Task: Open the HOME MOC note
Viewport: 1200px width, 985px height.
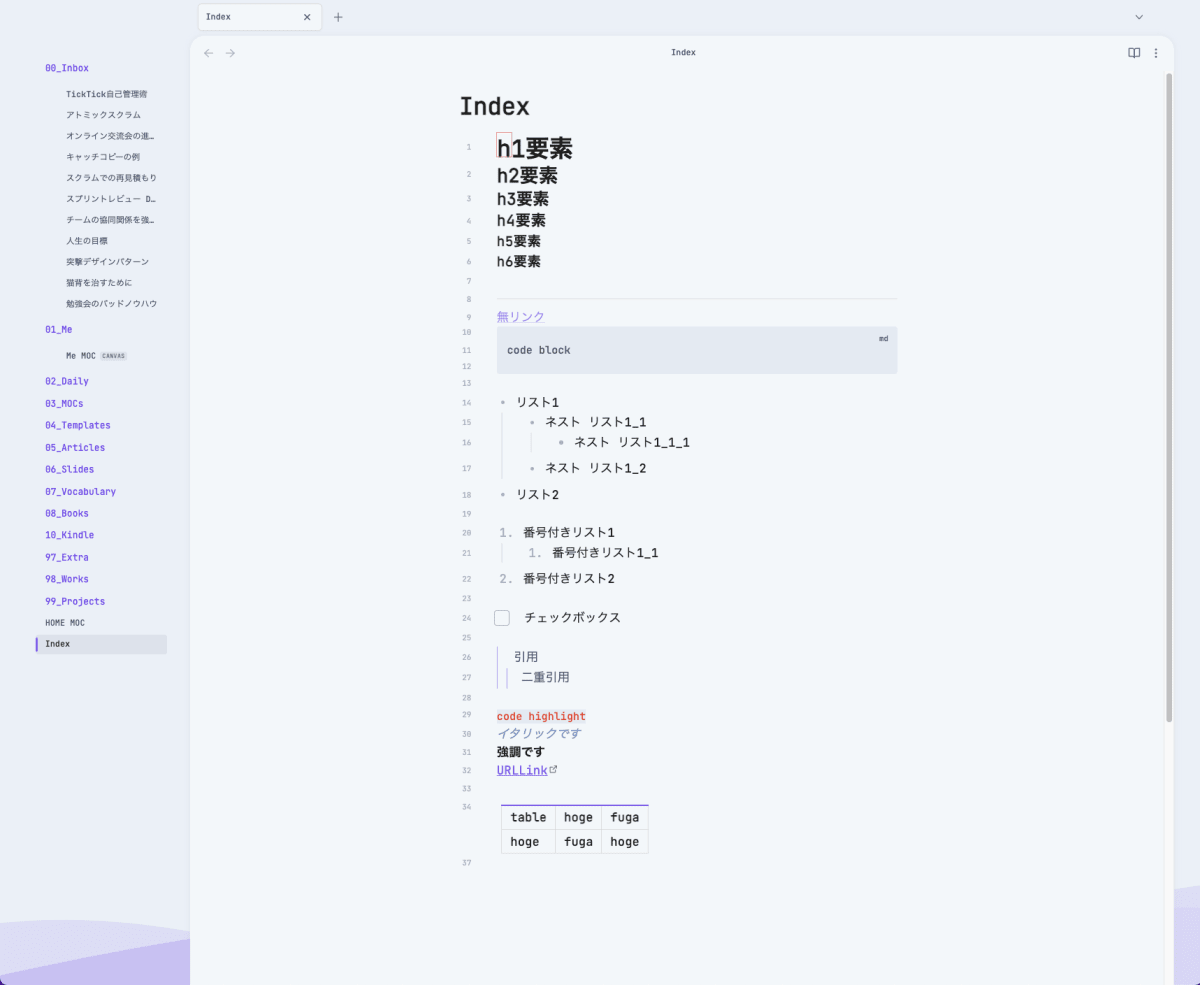Action: [x=67, y=622]
